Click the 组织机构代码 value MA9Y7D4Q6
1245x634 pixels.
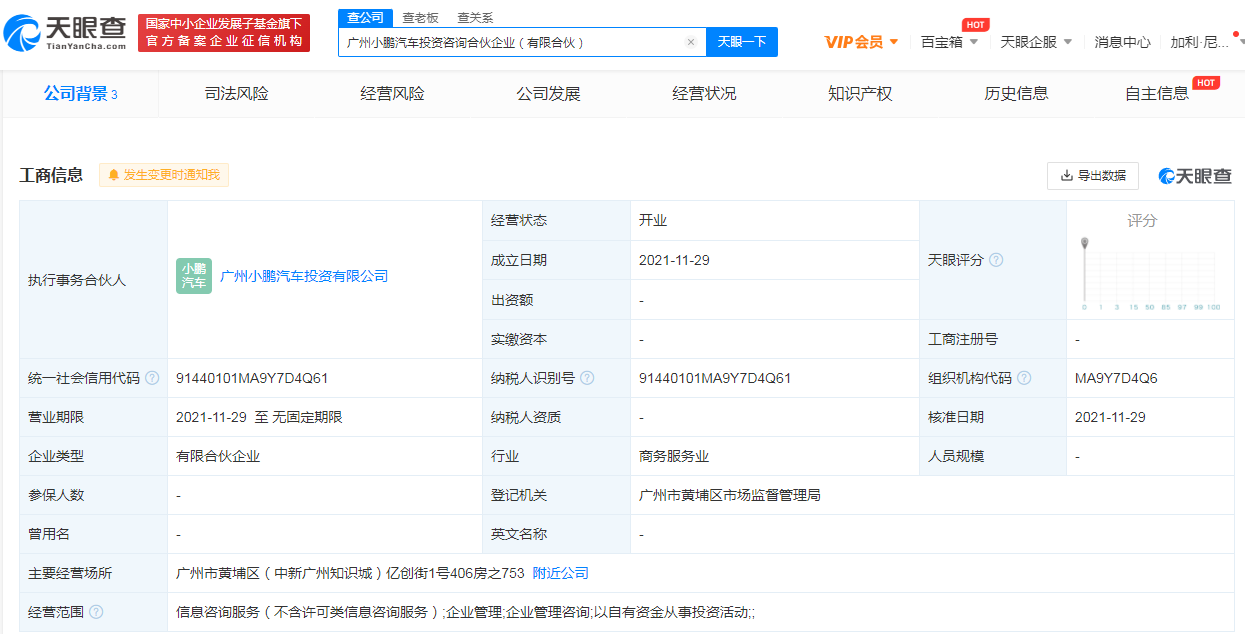(x=1116, y=378)
